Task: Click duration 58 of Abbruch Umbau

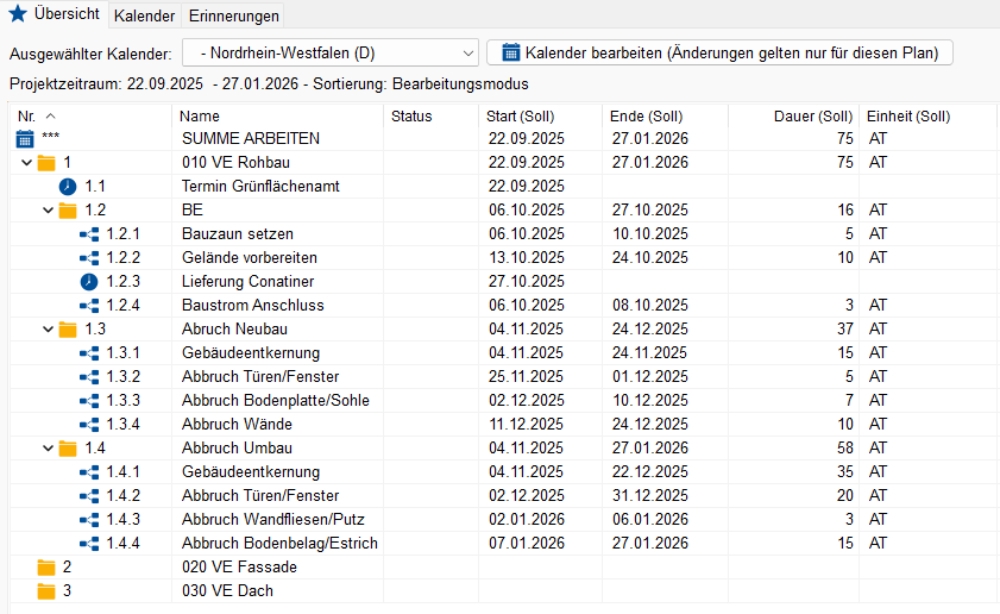Action: 845,448
